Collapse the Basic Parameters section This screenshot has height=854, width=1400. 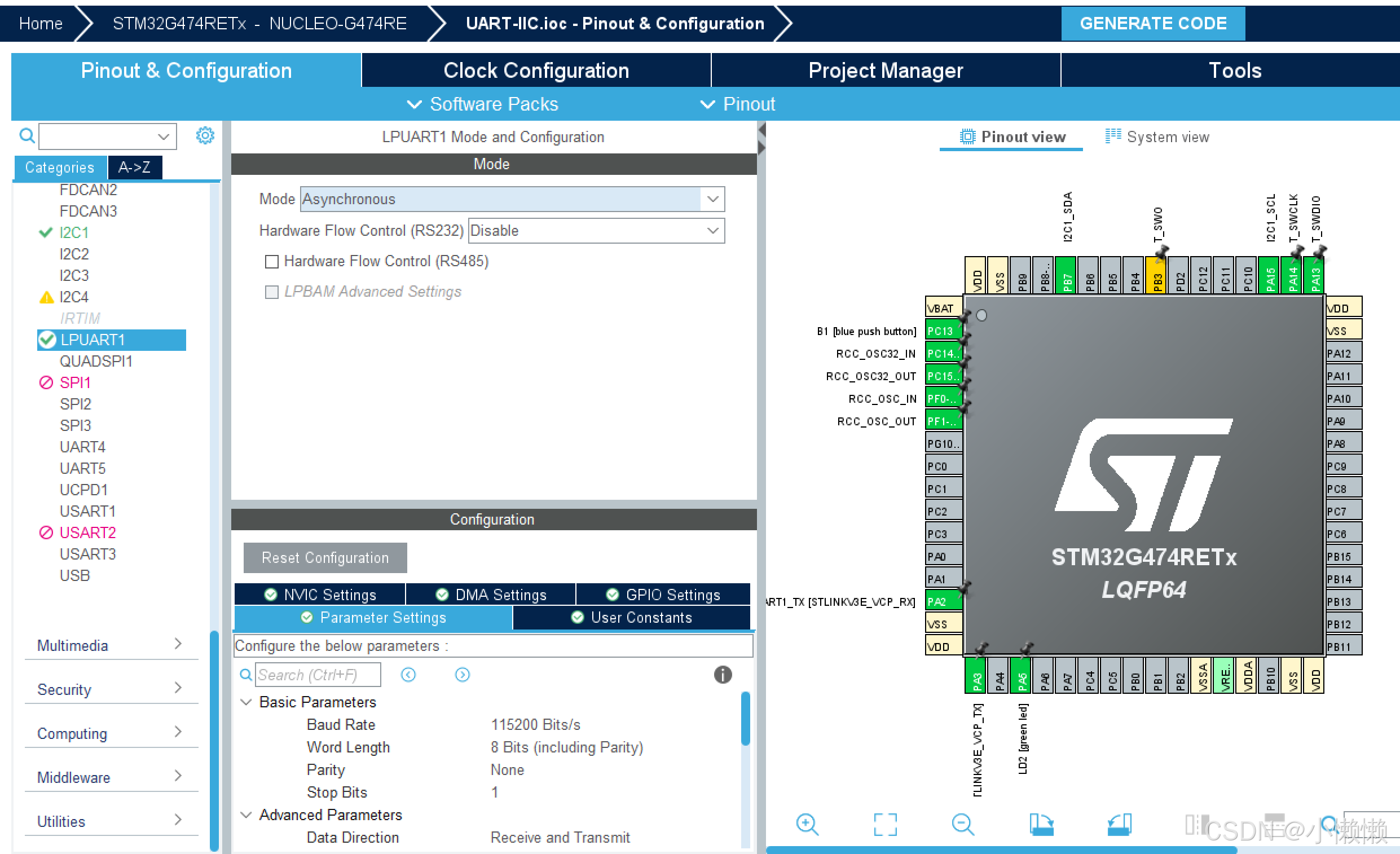[x=246, y=702]
